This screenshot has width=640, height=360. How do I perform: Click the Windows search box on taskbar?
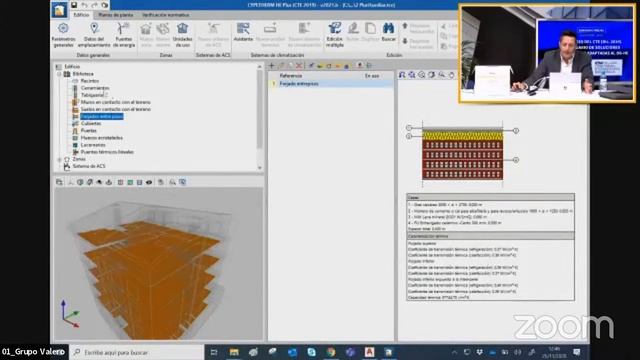point(137,352)
